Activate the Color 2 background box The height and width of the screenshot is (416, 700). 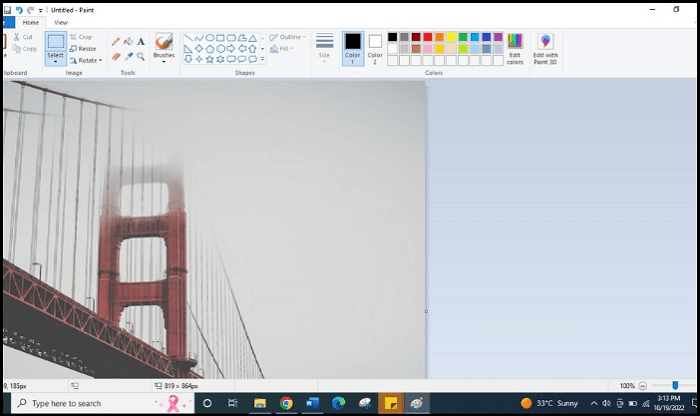(375, 46)
